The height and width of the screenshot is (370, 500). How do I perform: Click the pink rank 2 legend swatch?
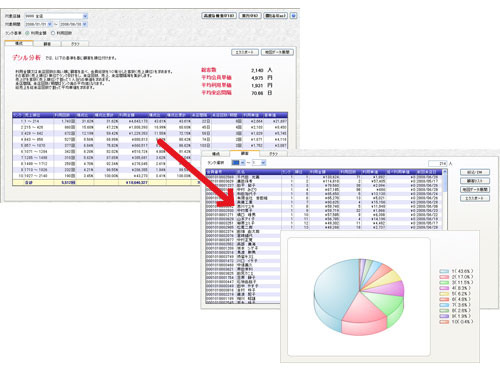(444, 277)
